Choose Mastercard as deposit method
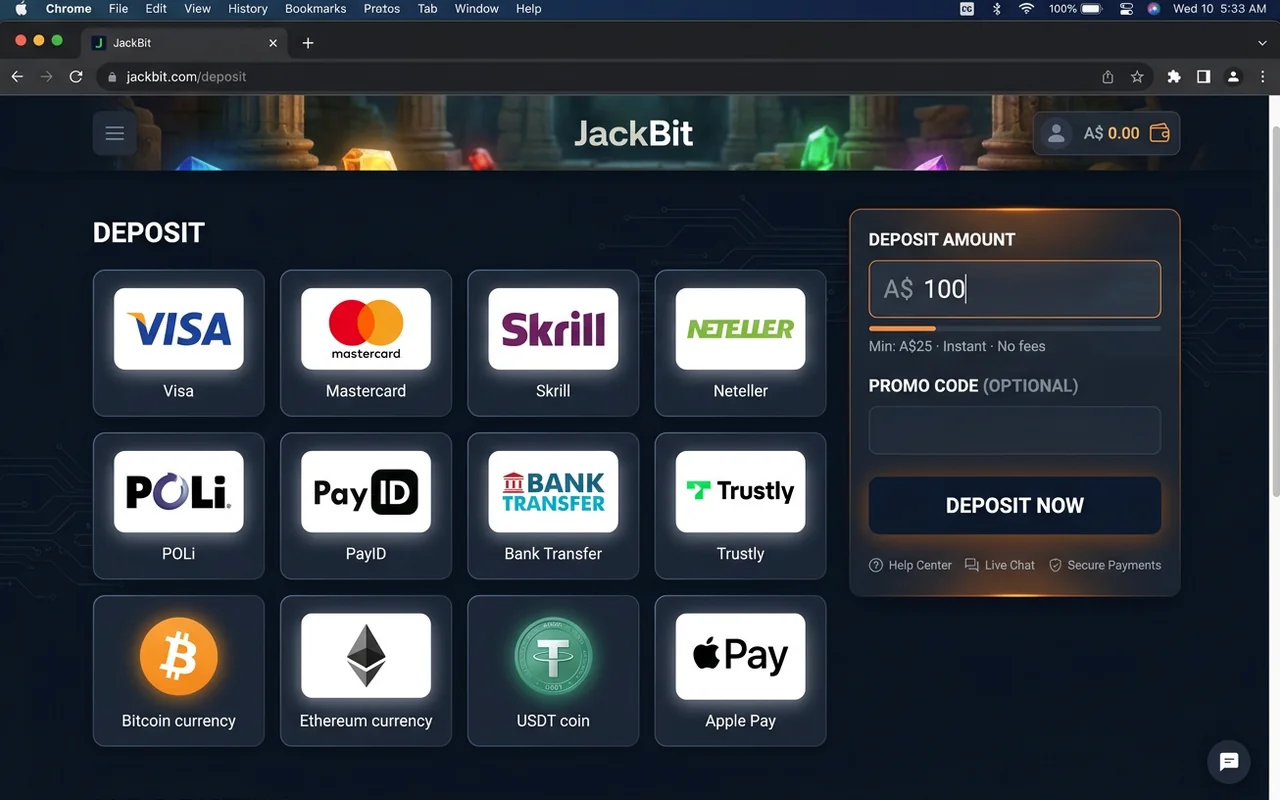Screen dimensions: 1280x800 point(366,343)
